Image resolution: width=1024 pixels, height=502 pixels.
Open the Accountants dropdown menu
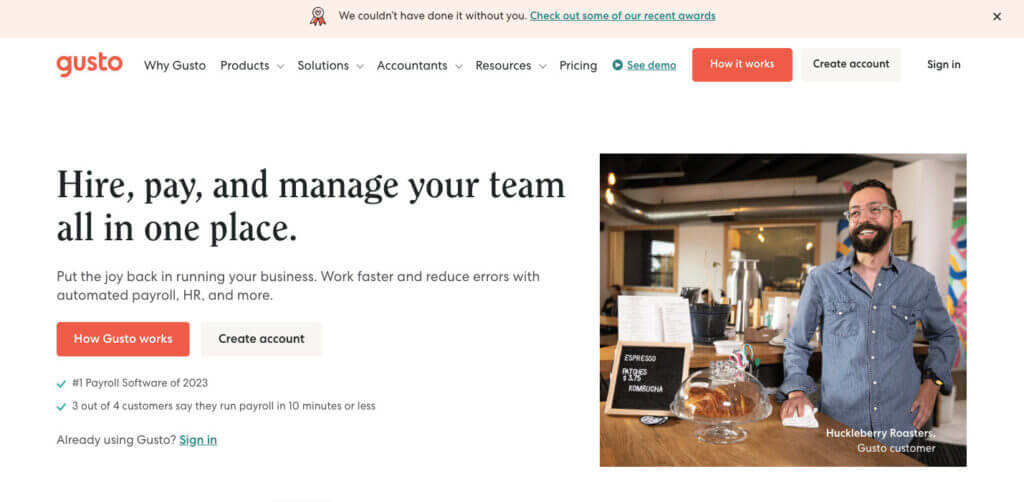coord(419,65)
